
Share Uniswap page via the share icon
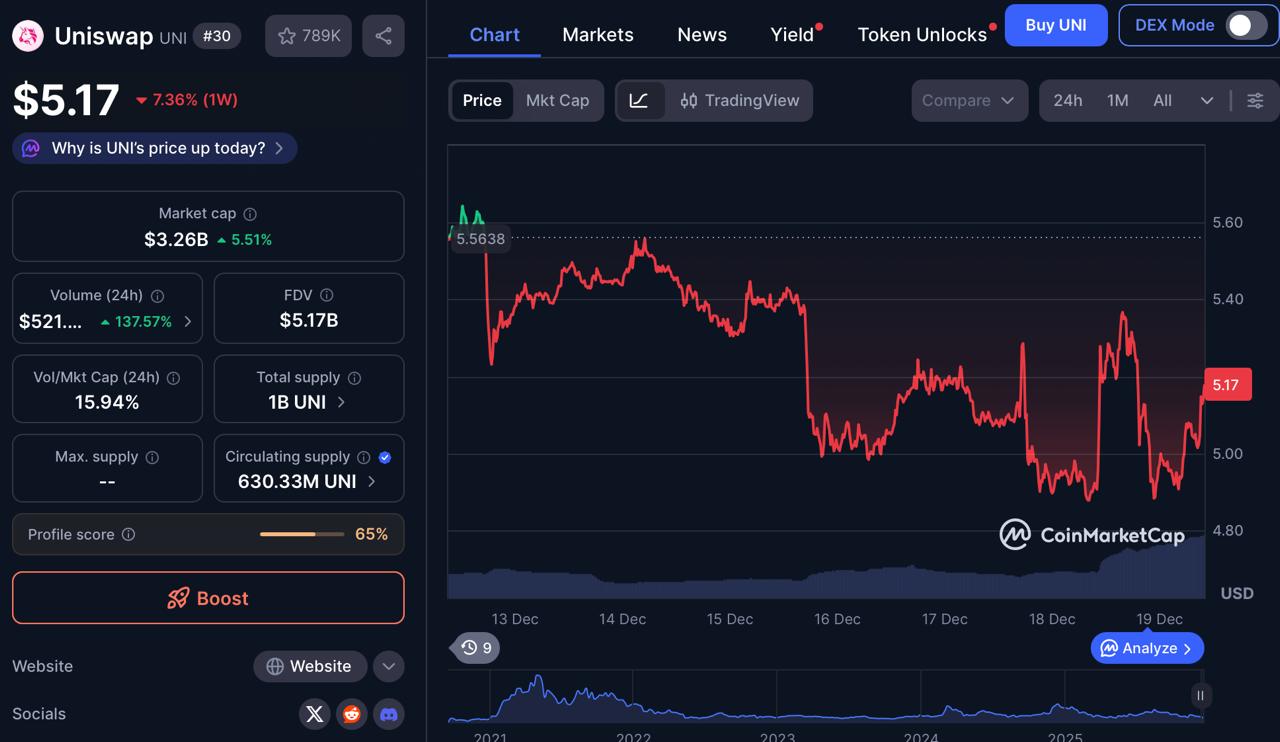[383, 35]
